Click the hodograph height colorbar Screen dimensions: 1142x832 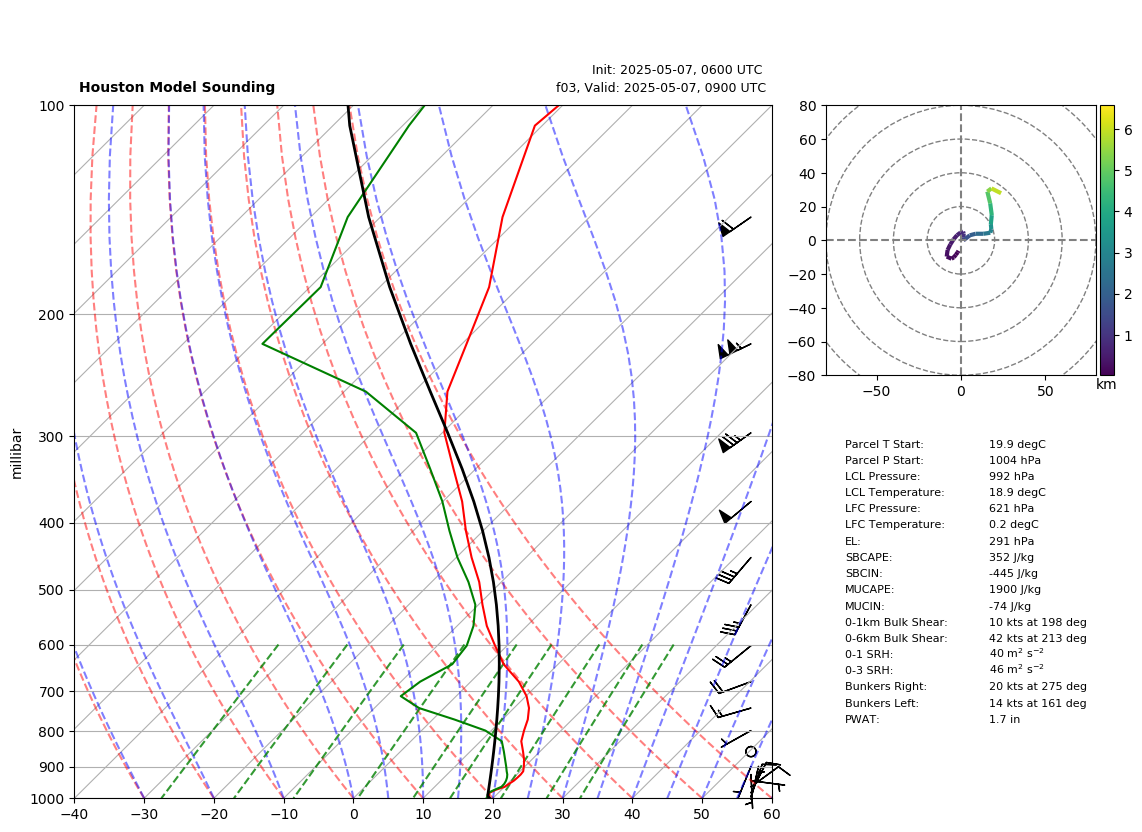click(x=1107, y=240)
